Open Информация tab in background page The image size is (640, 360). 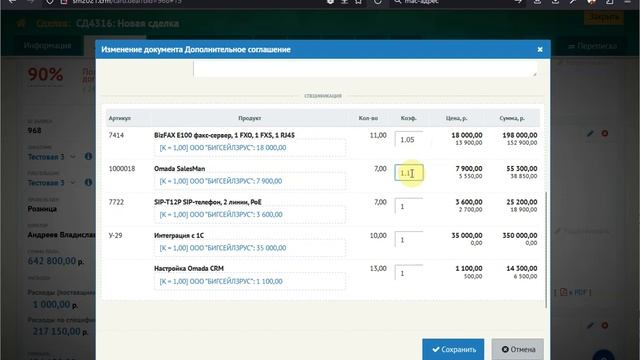pyautogui.click(x=47, y=46)
